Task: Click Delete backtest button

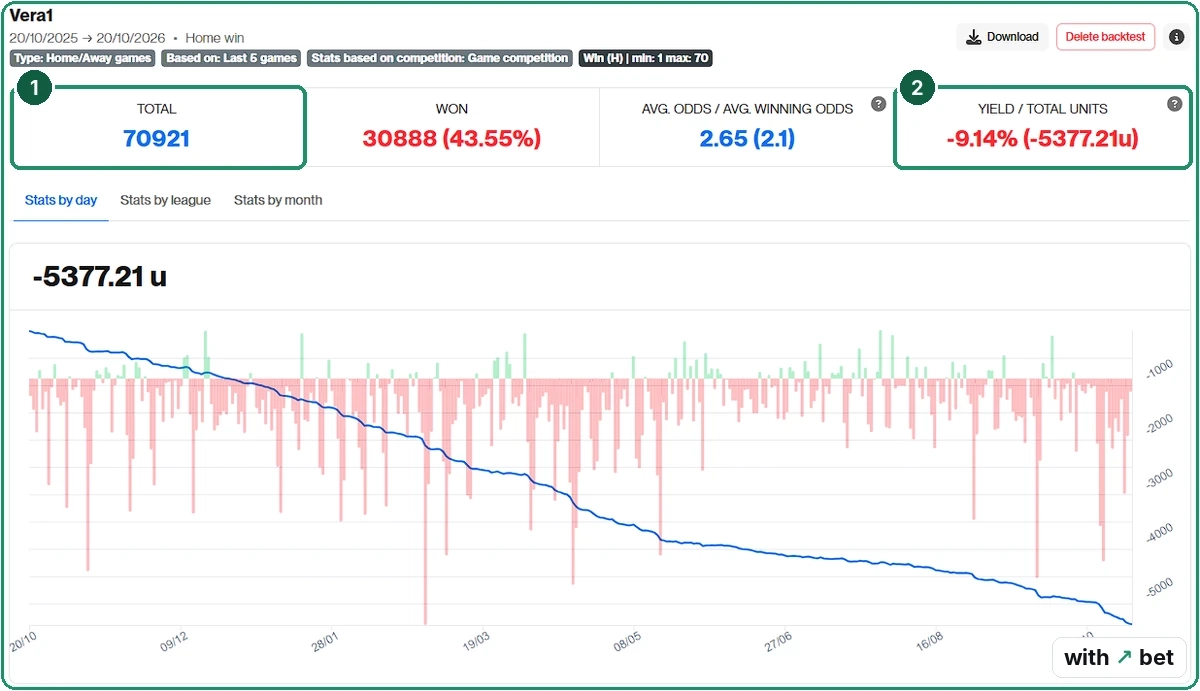Action: pyautogui.click(x=1105, y=37)
